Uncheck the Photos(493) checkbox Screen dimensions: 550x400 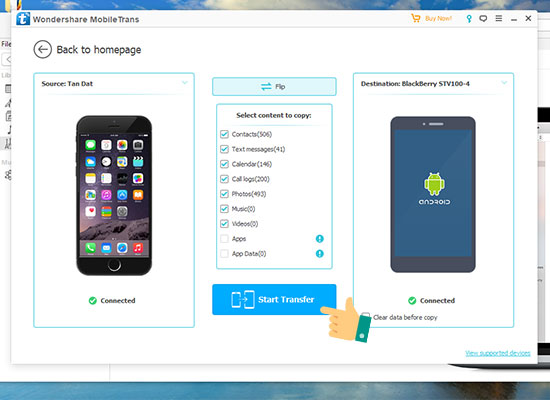224,194
